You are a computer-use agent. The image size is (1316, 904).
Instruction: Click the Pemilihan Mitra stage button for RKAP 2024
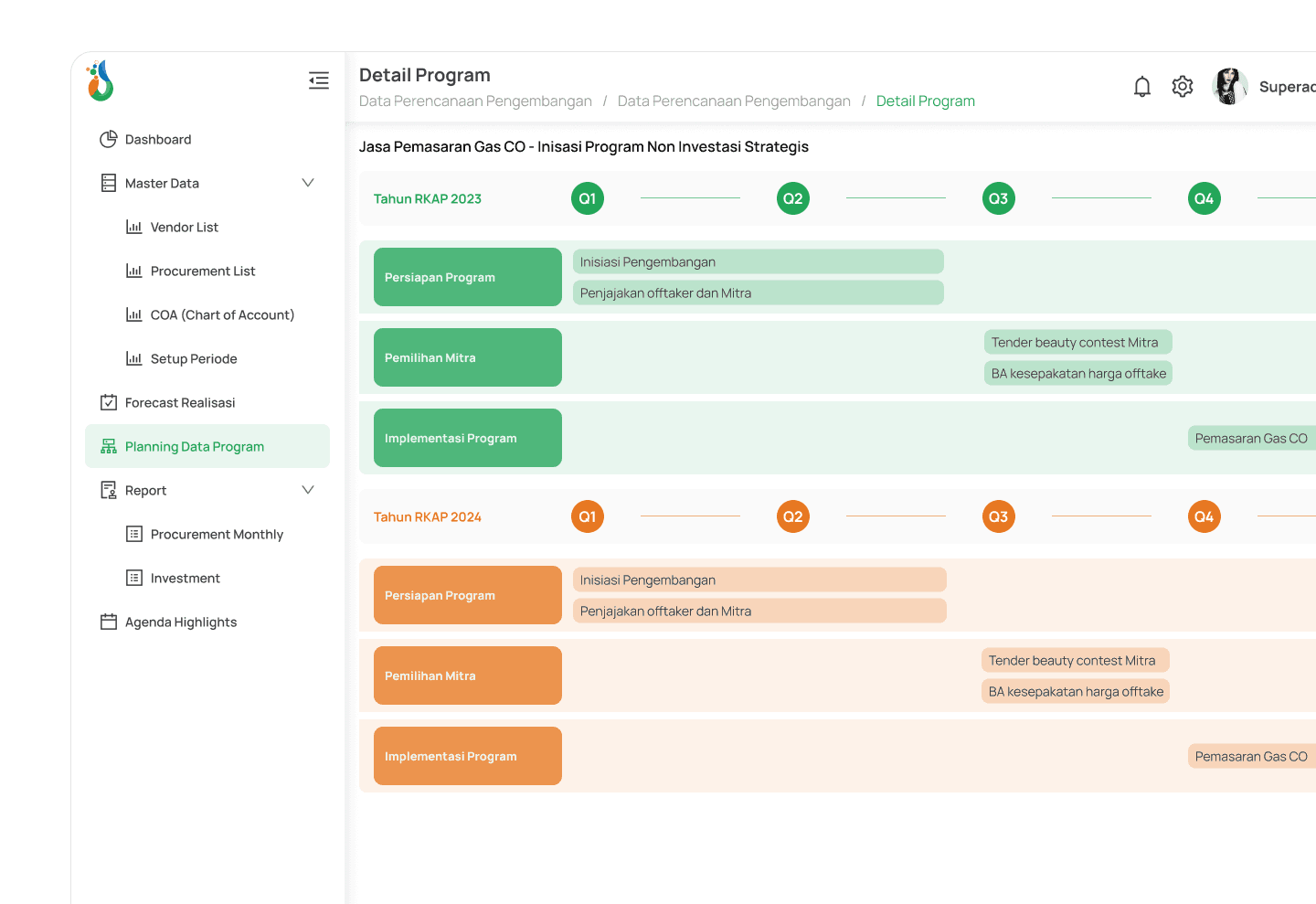click(x=467, y=675)
